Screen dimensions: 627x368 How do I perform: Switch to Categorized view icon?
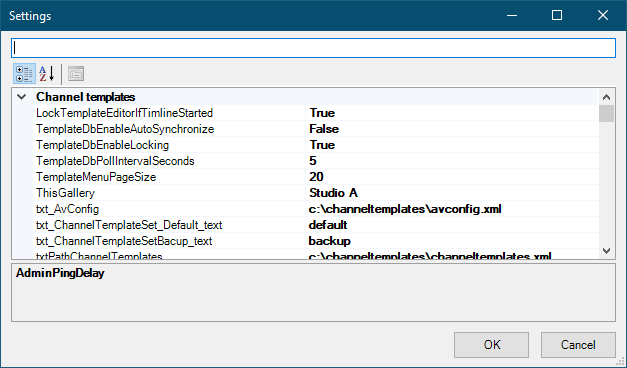(x=24, y=74)
